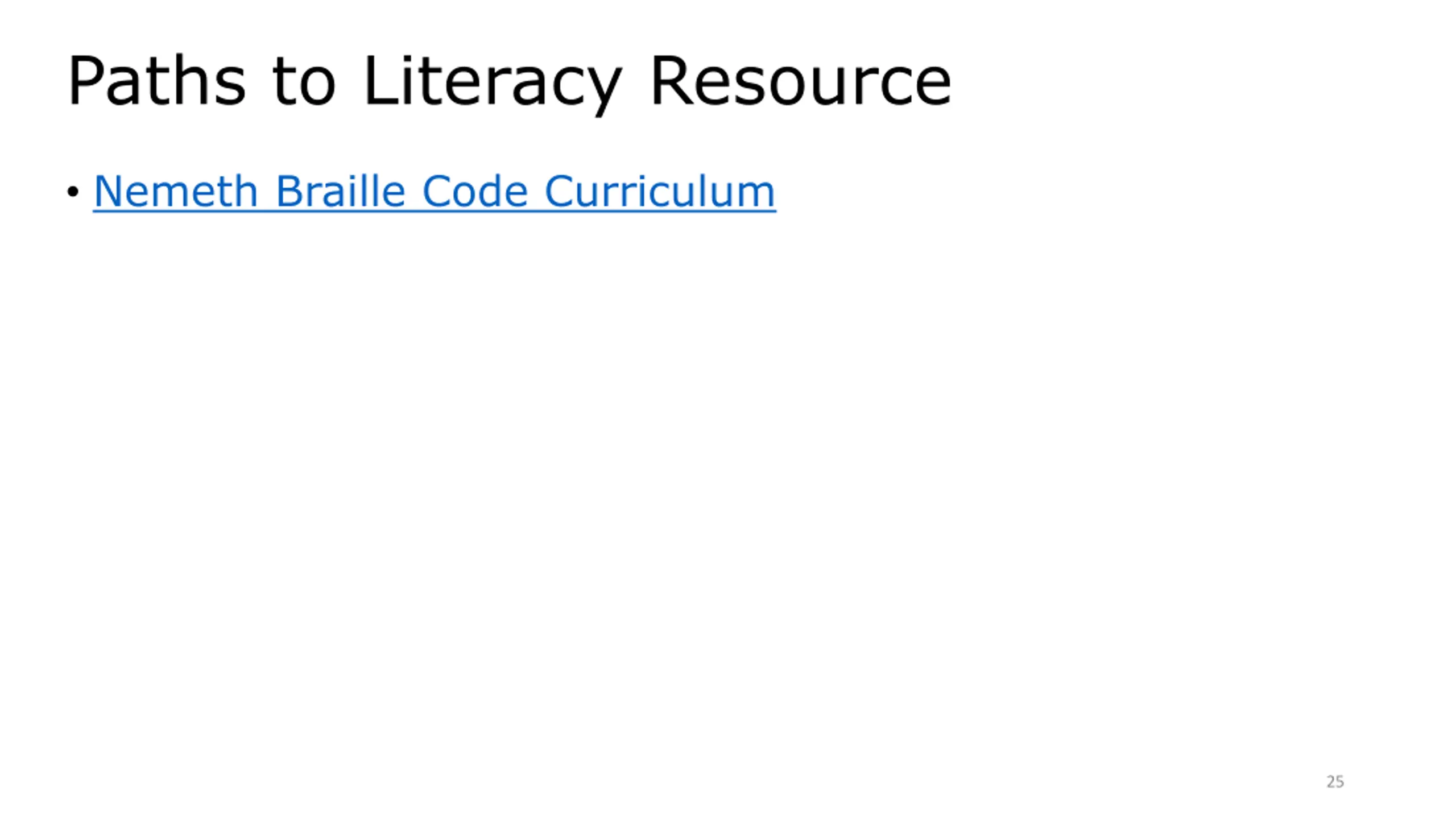Click the word "Literacy" in the title

(x=493, y=84)
